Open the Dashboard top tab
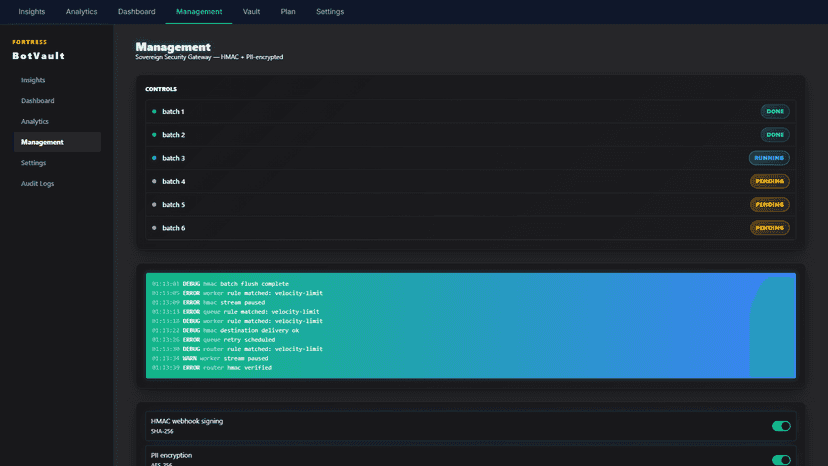This screenshot has width=828, height=466. pyautogui.click(x=136, y=12)
